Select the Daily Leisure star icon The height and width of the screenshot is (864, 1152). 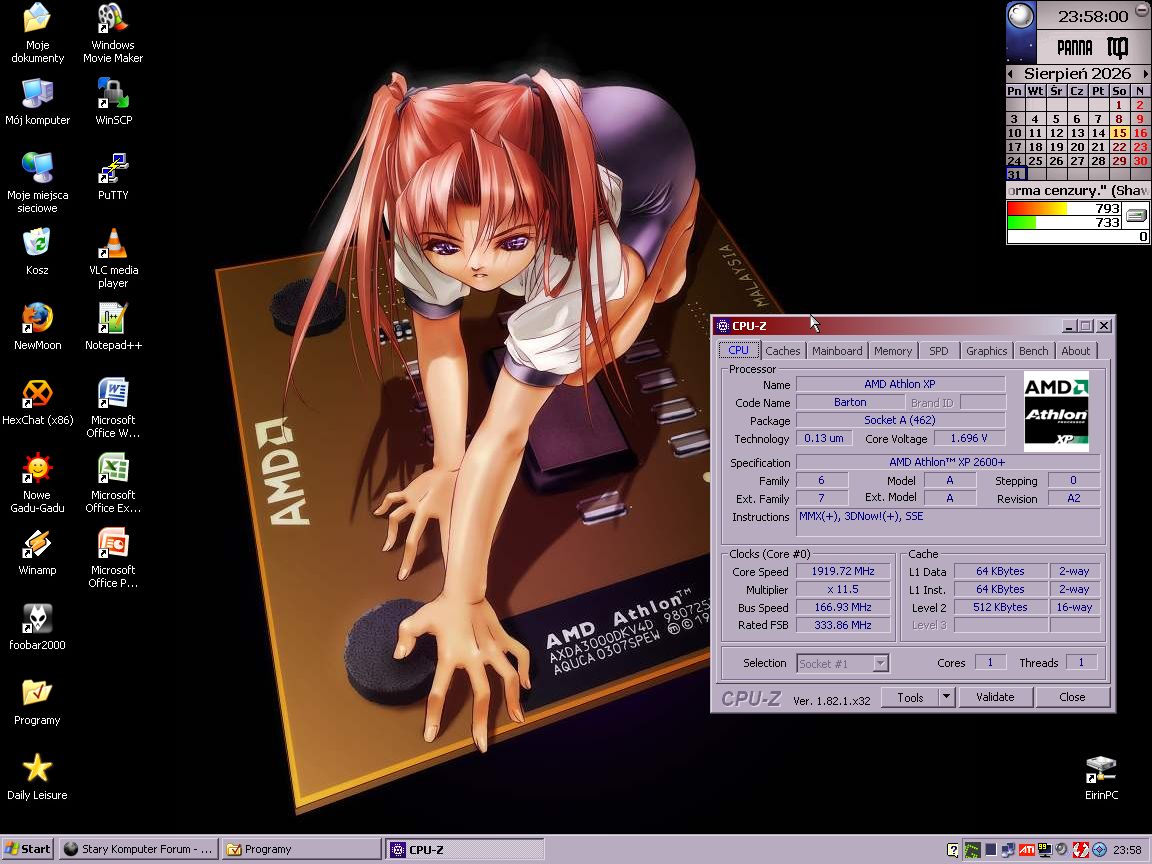pyautogui.click(x=37, y=777)
